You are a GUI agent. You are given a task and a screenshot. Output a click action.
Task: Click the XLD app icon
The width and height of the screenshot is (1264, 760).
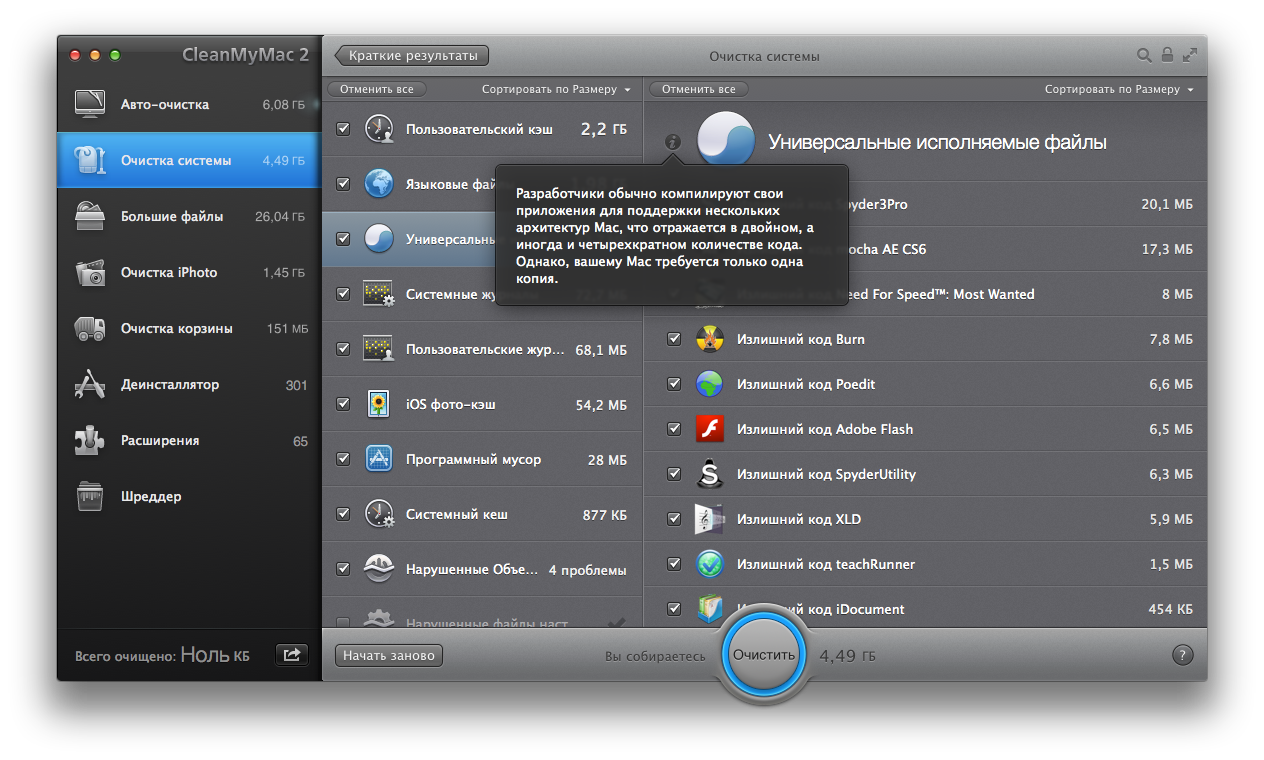tap(709, 519)
